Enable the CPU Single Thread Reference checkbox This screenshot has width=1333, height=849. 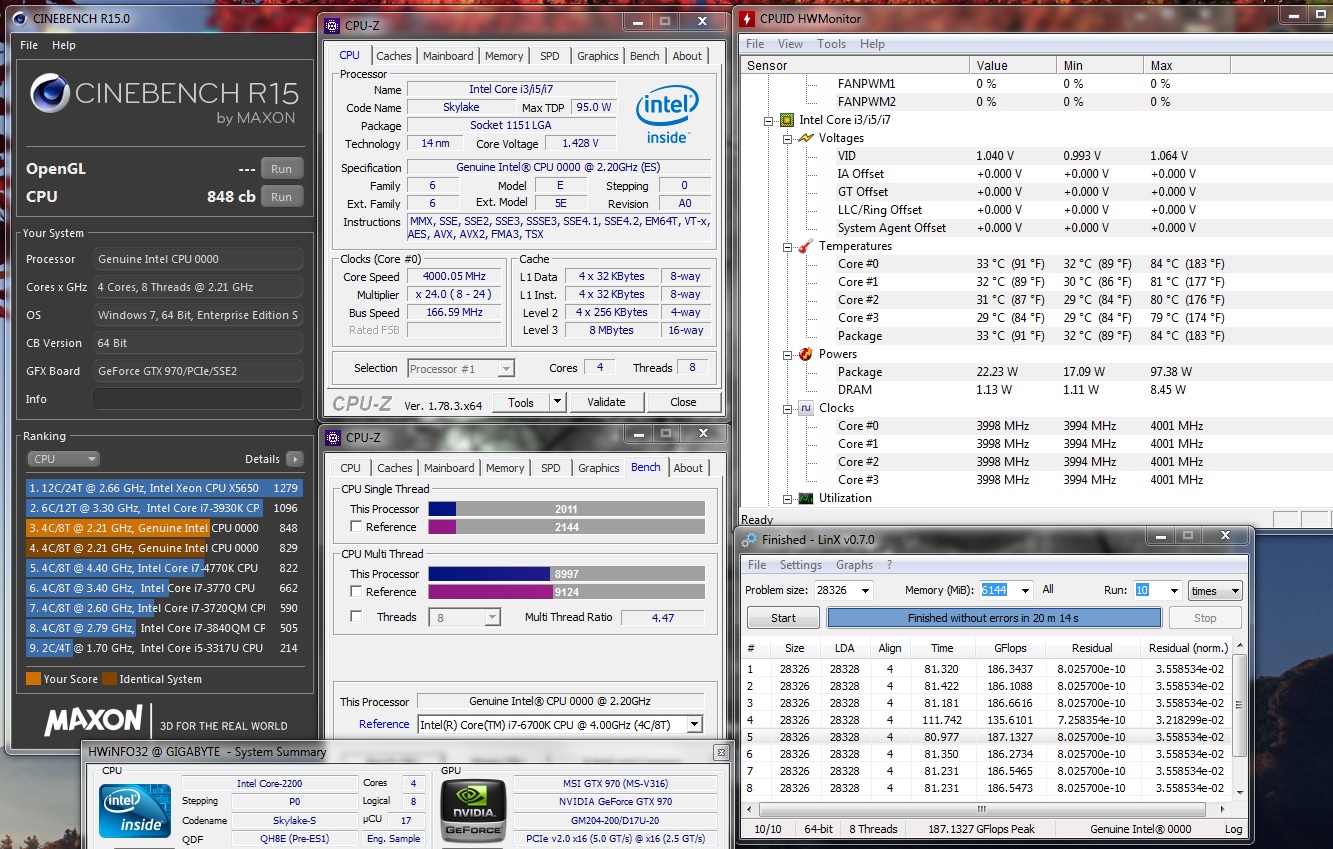point(356,527)
